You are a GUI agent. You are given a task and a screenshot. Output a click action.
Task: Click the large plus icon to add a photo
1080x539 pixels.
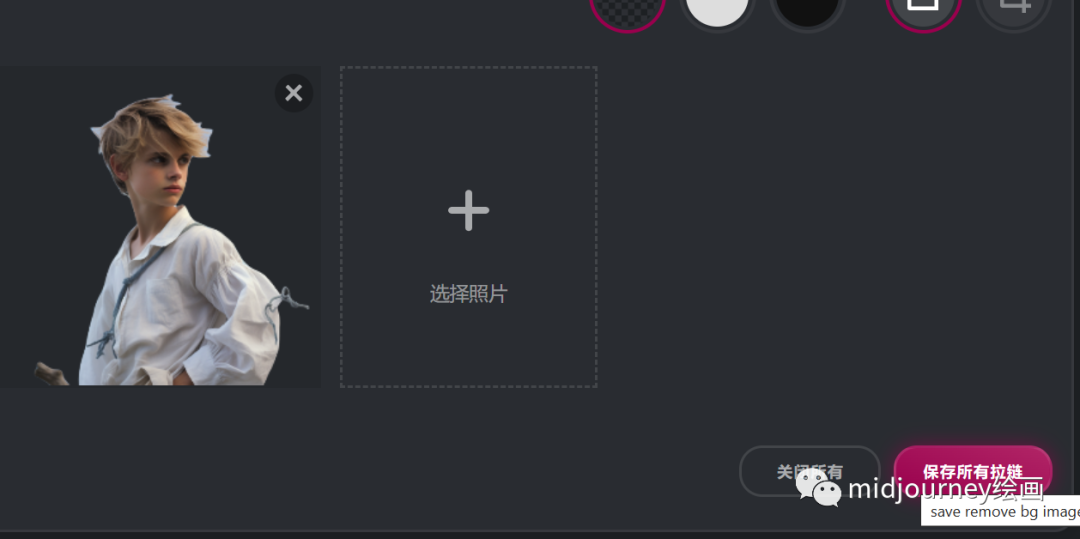[468, 210]
